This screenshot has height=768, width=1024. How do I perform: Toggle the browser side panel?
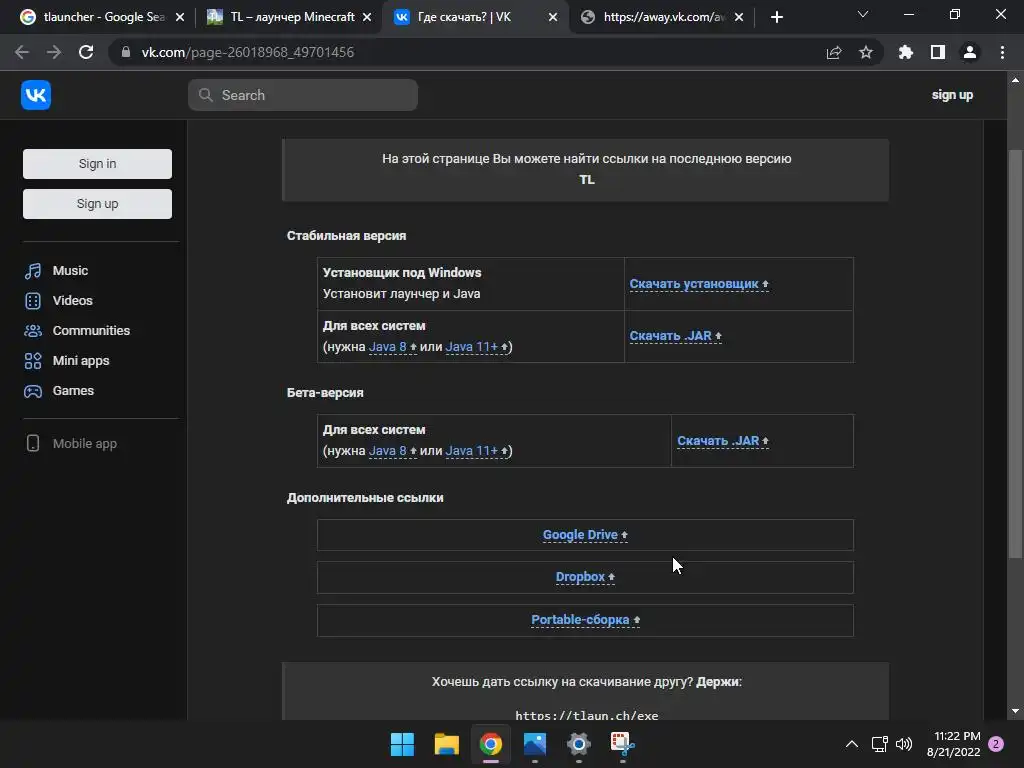click(x=938, y=52)
